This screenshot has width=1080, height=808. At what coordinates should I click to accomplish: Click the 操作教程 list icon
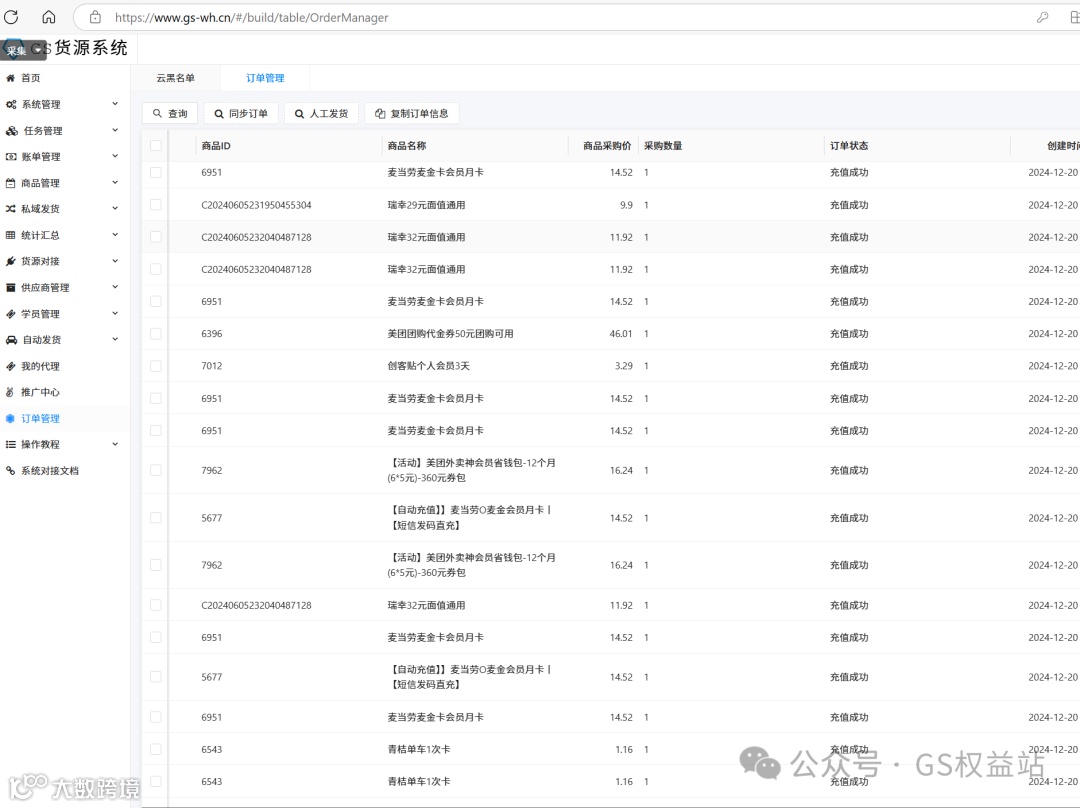coord(10,444)
